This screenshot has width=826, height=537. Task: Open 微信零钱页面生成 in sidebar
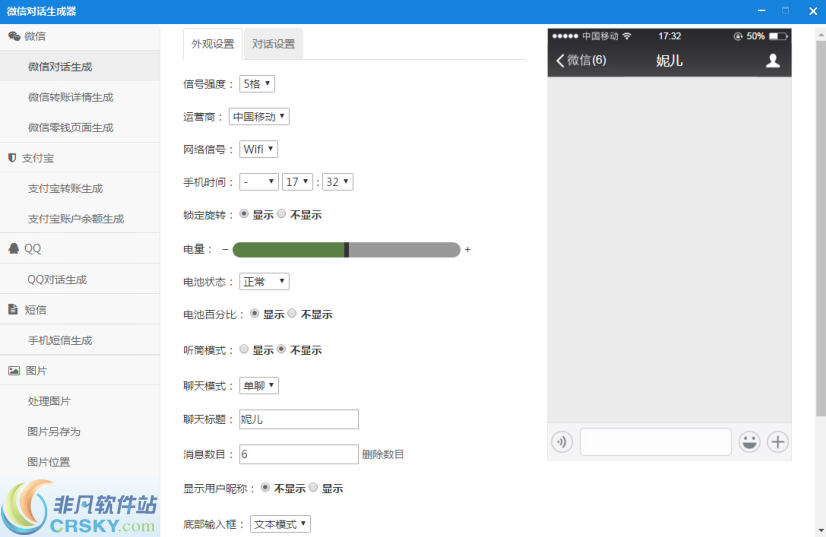point(80,128)
